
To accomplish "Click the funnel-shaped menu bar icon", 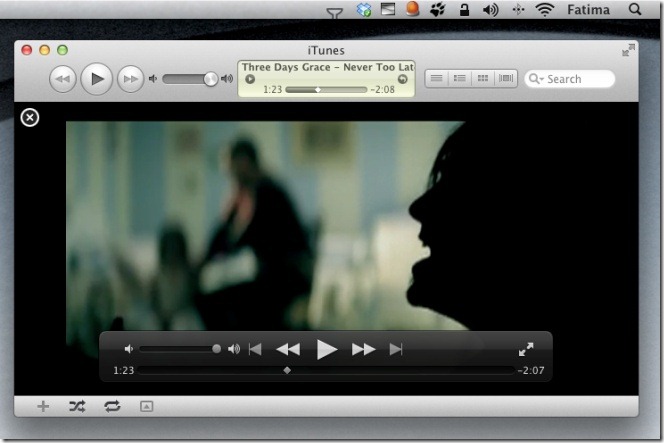I will (x=335, y=14).
